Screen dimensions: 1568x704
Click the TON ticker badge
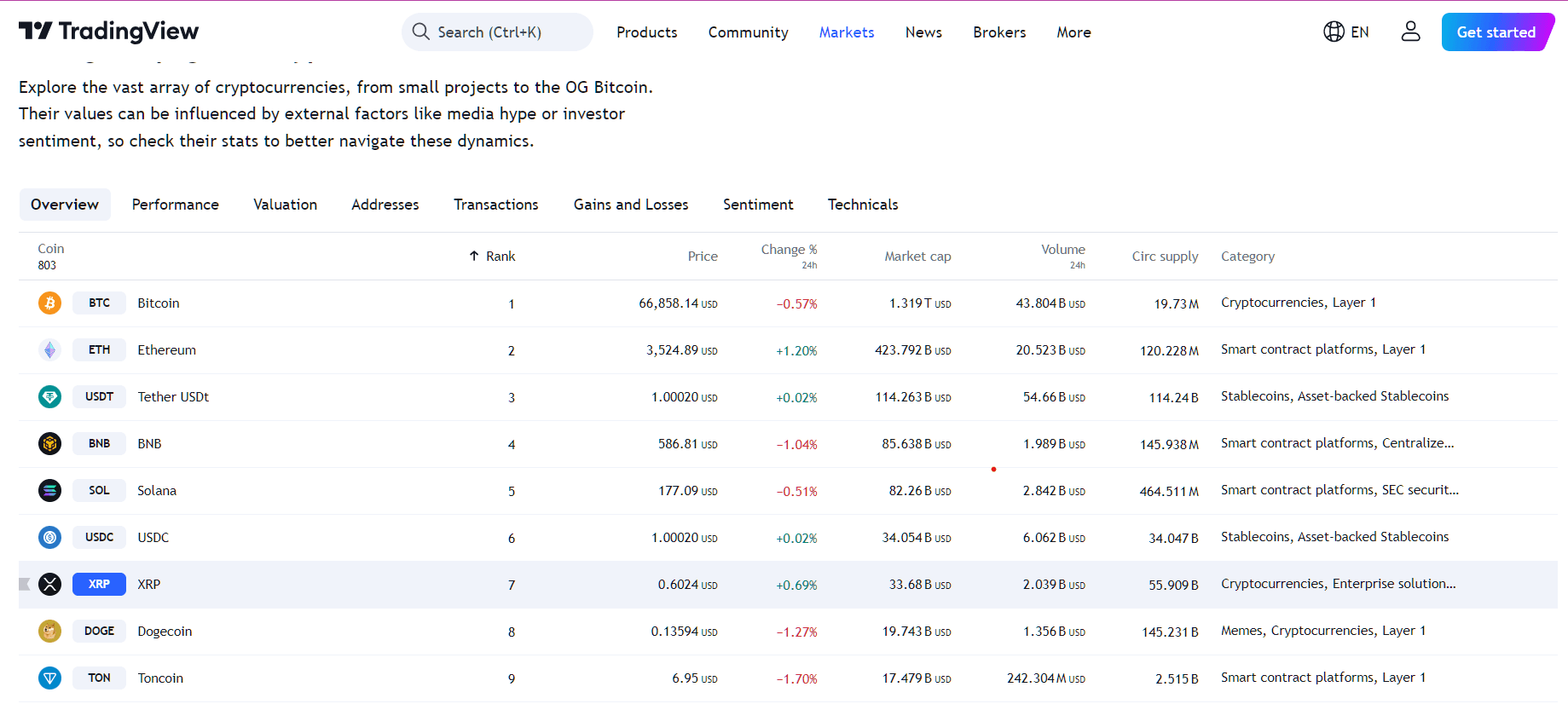coord(99,678)
